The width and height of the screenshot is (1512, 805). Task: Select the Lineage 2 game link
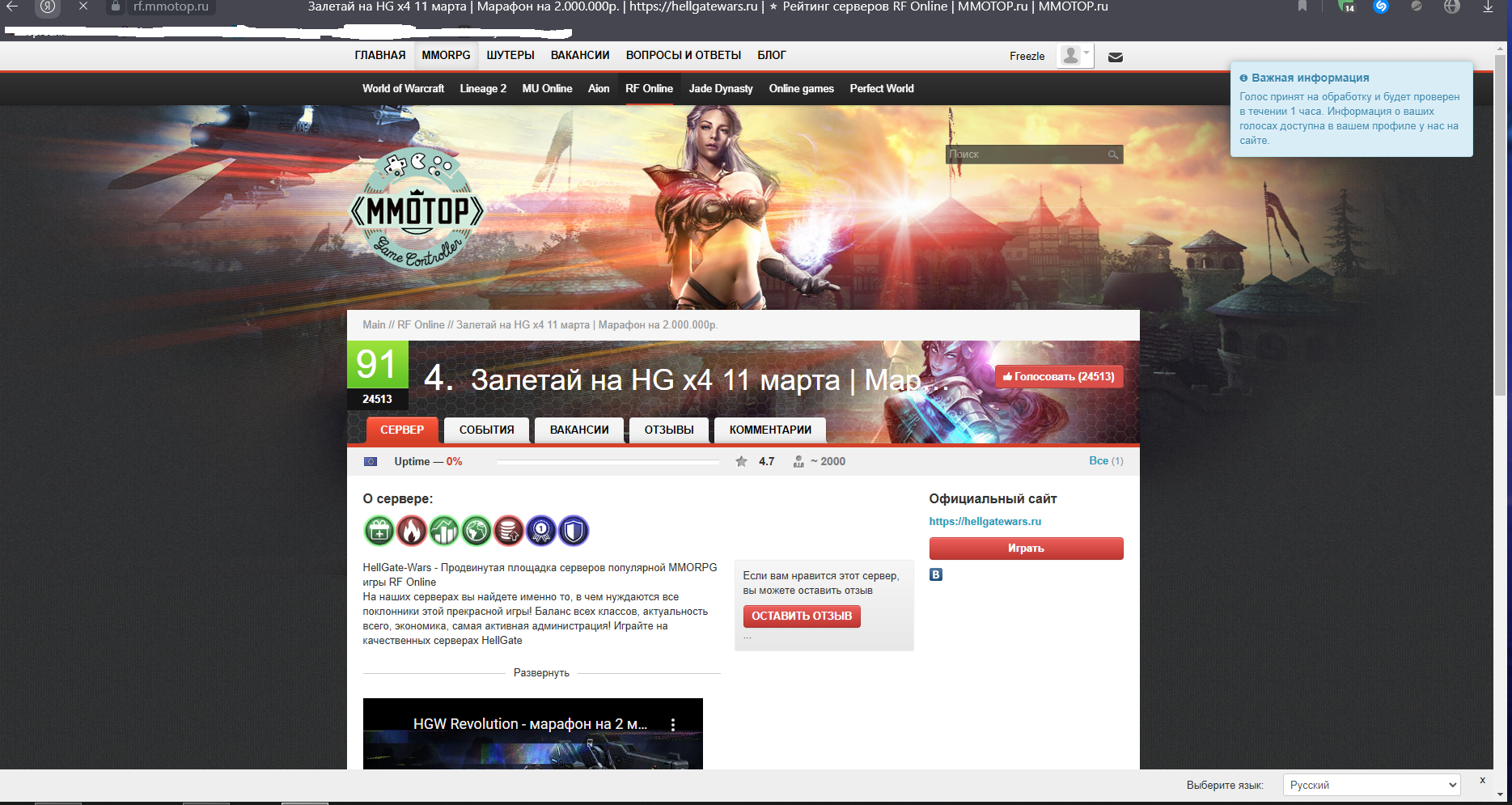pos(483,88)
